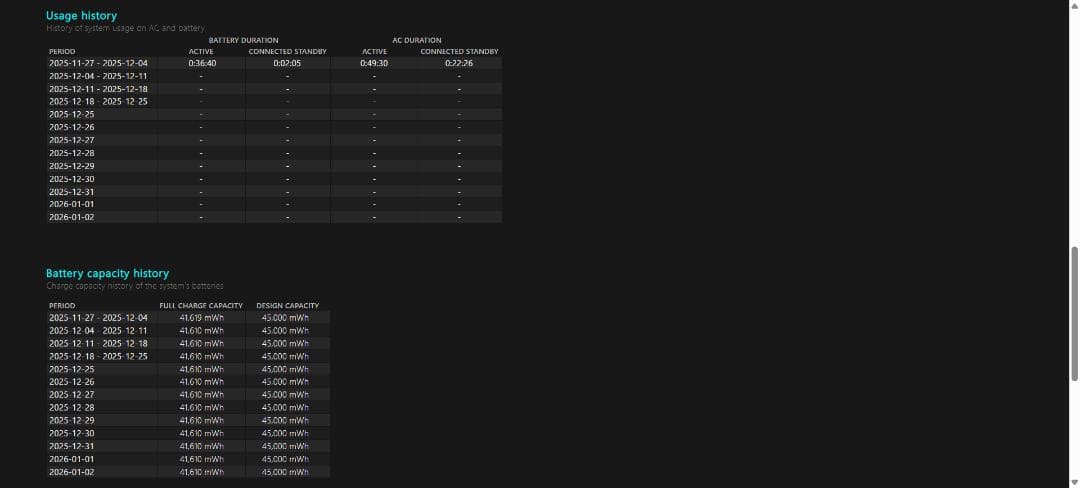Select 2026-01-02 period in Battery capacity history
The width and height of the screenshot is (1080, 488).
click(72, 471)
